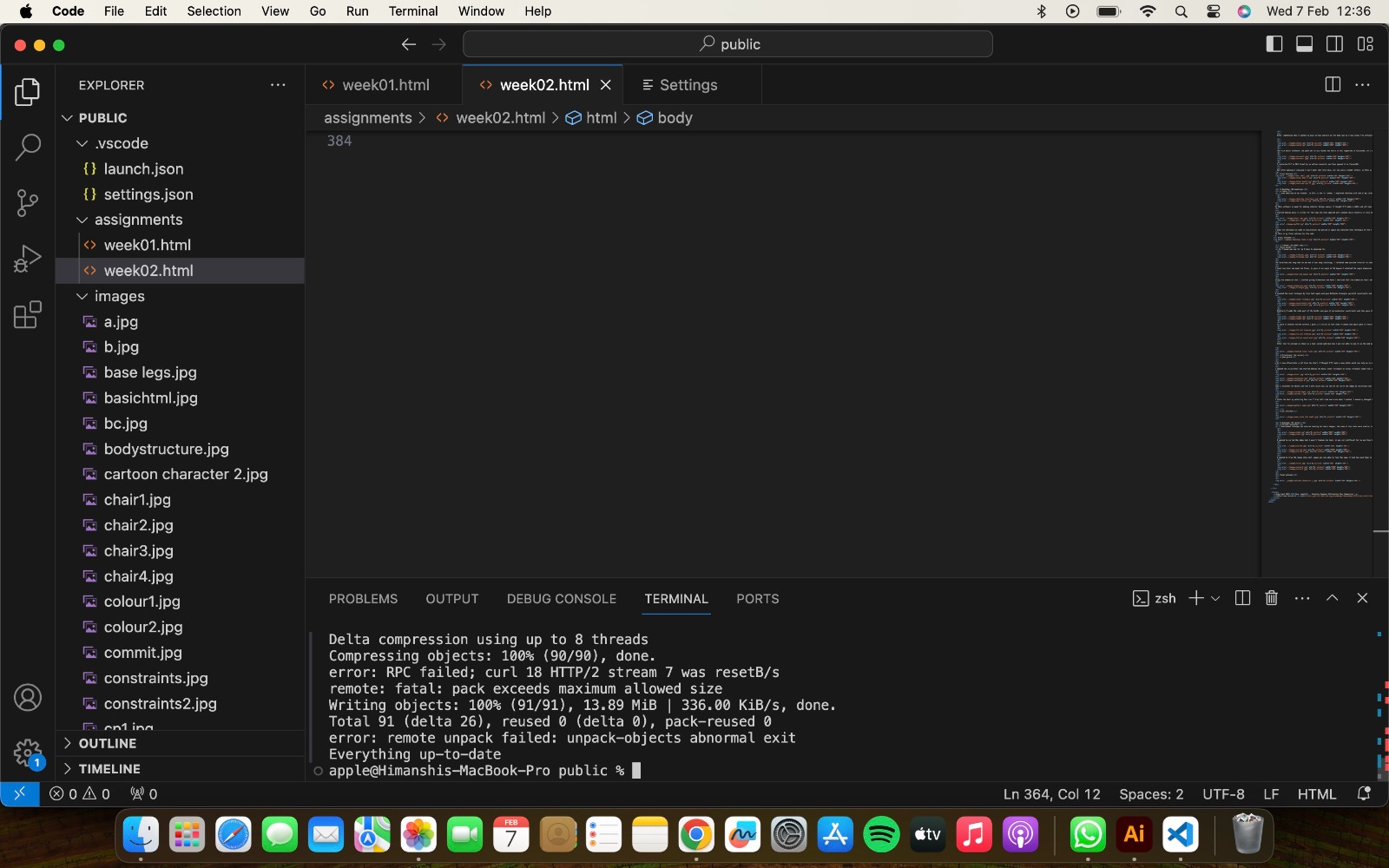Open Spotify from the Dock

[x=881, y=835]
